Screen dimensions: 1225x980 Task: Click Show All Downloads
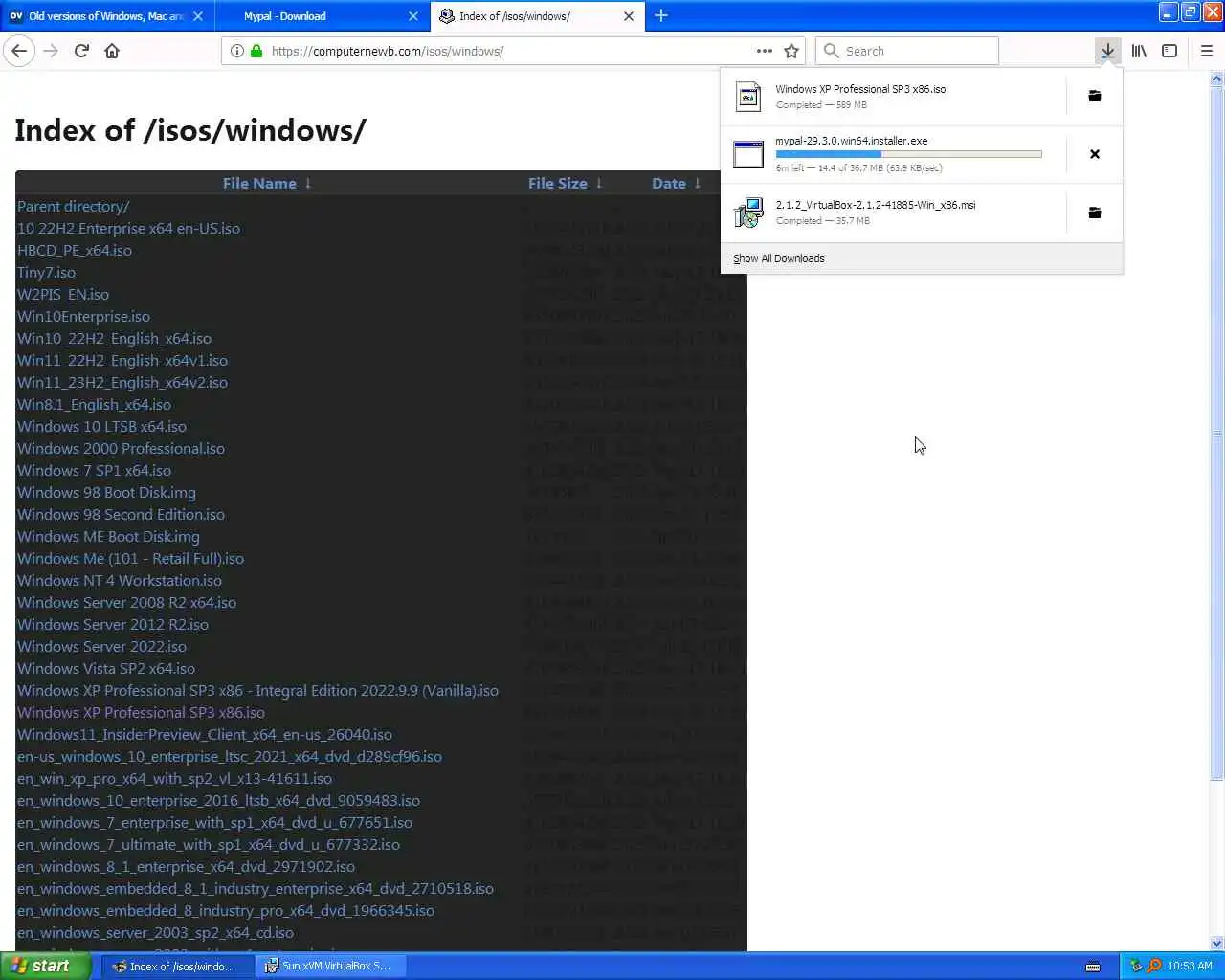[778, 258]
